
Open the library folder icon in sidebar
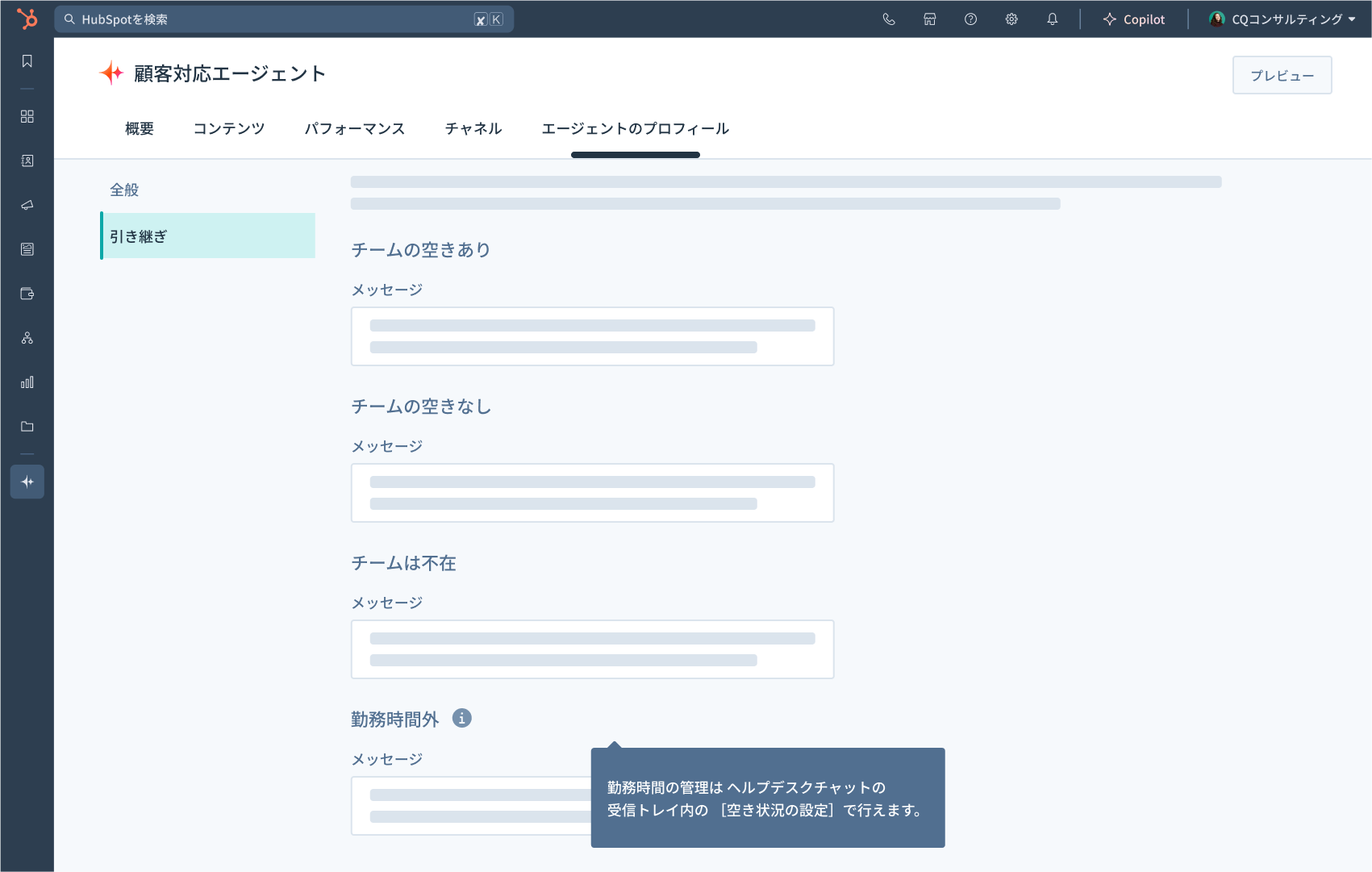click(27, 427)
